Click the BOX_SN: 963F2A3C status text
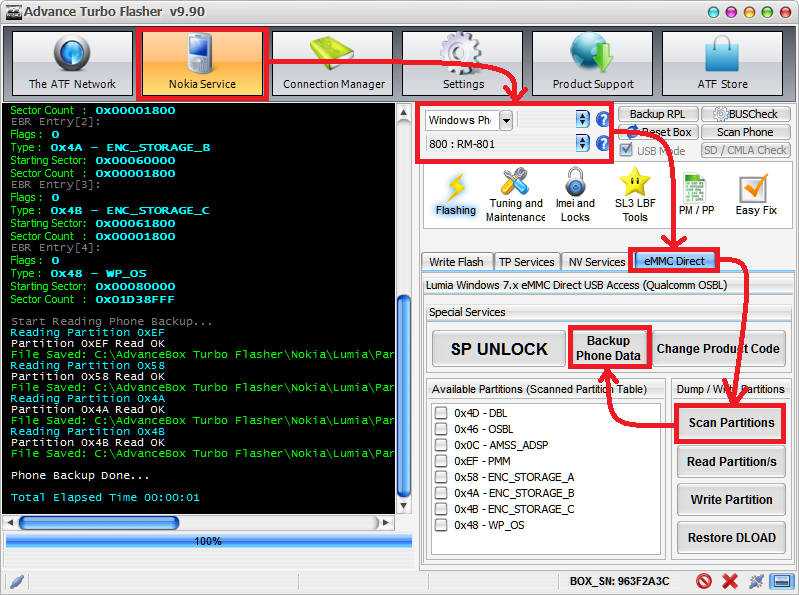Screen dimensions: 799x595 (620, 581)
